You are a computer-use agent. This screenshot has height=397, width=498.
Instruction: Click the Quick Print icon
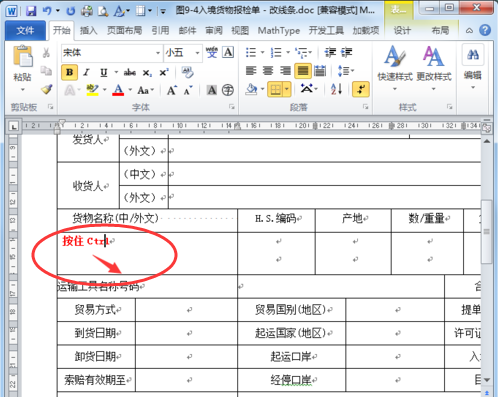coord(87,11)
